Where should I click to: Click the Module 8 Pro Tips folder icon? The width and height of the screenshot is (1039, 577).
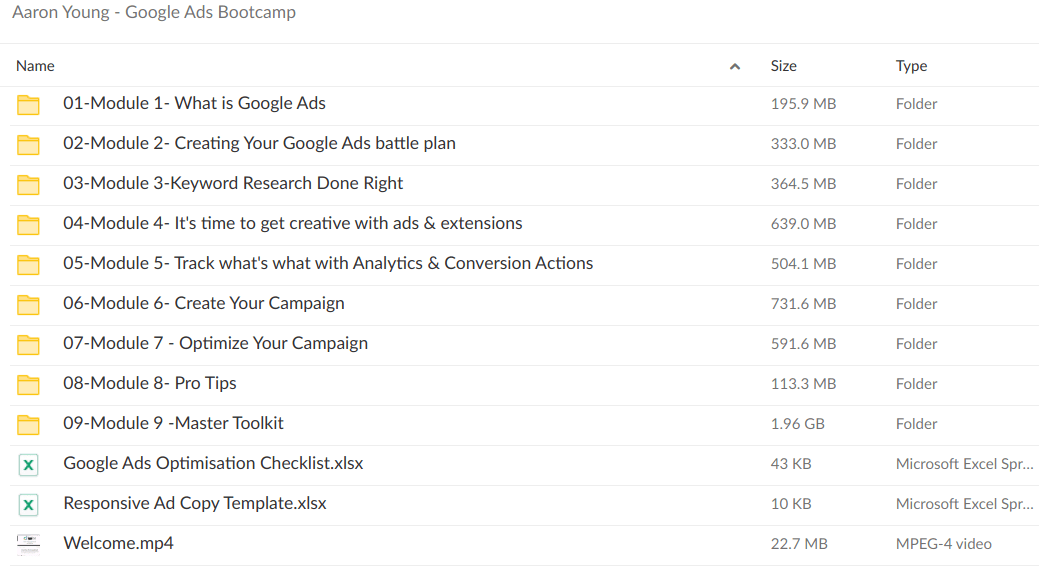pyautogui.click(x=28, y=384)
